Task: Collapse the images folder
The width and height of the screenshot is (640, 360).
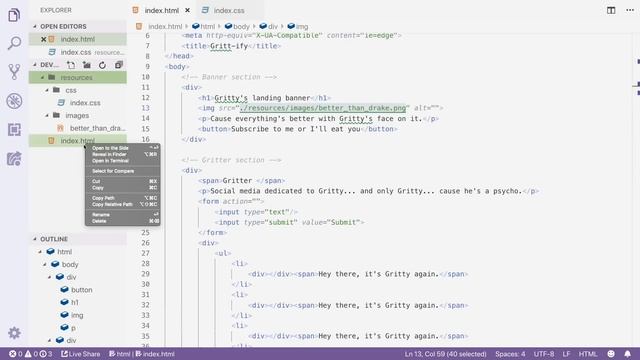Action: (x=47, y=116)
